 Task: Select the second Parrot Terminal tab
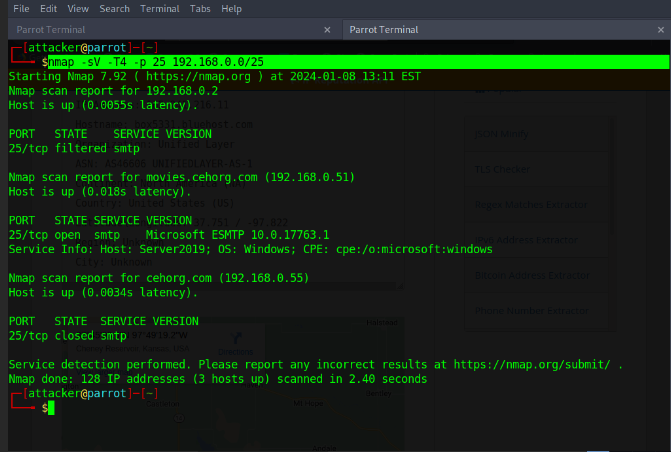[x=382, y=30]
